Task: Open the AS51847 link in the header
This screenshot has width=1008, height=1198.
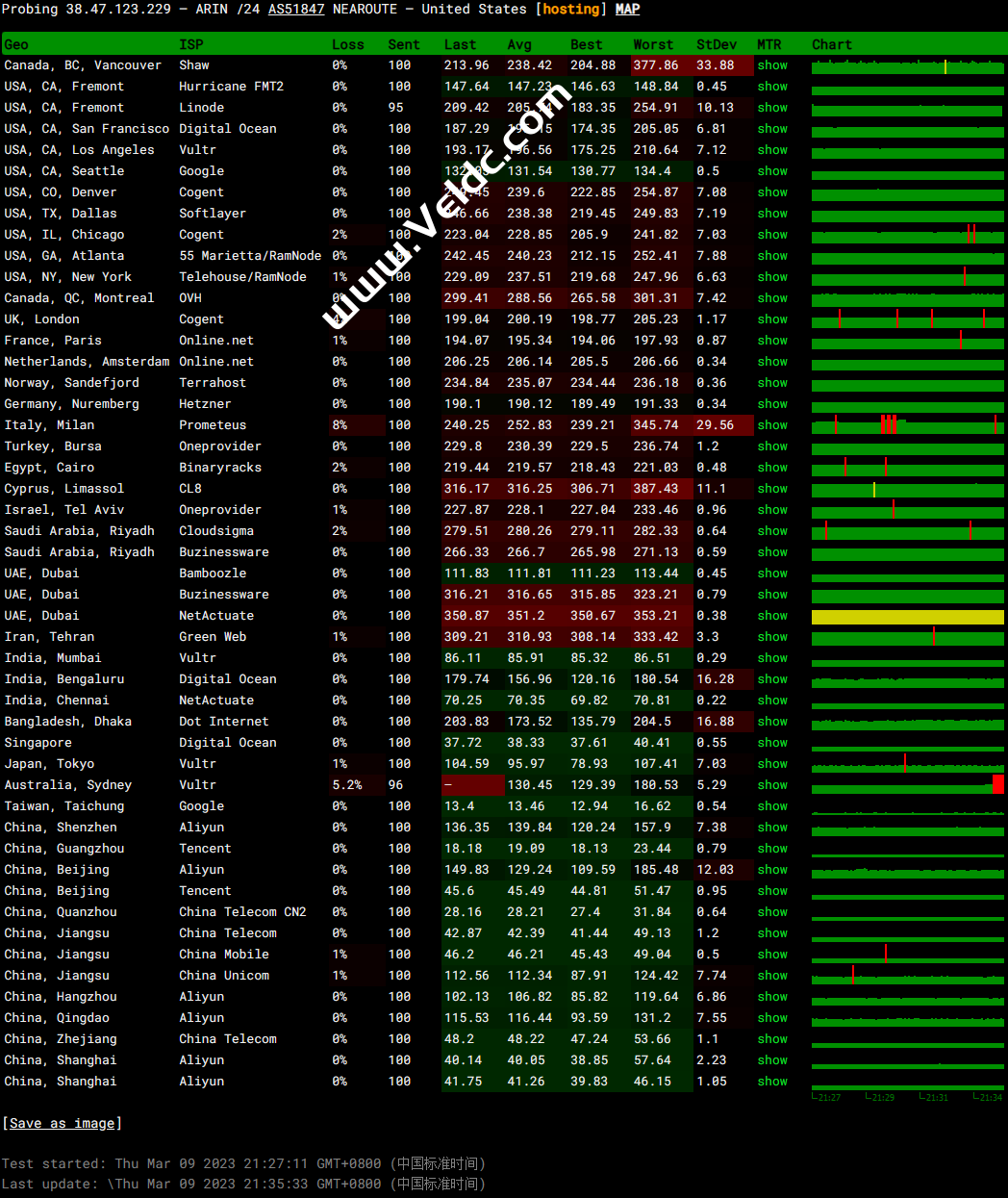Action: pyautogui.click(x=295, y=9)
